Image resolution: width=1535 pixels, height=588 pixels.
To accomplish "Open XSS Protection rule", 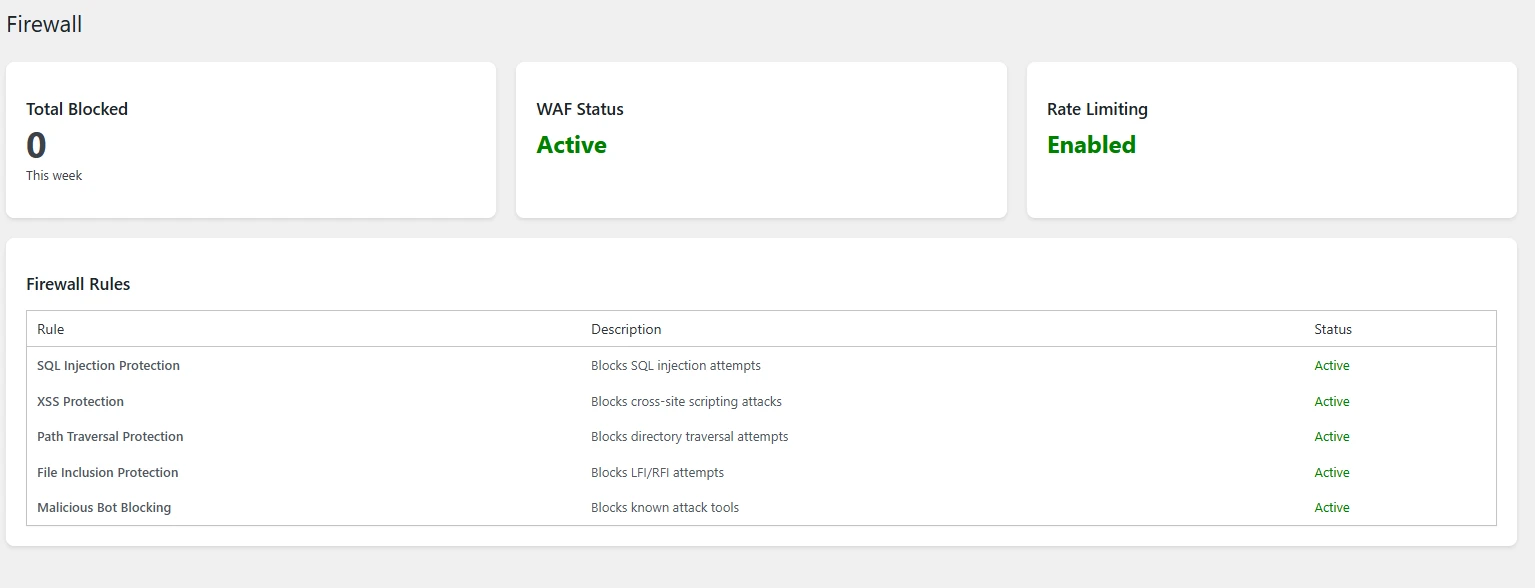I will pyautogui.click(x=80, y=401).
